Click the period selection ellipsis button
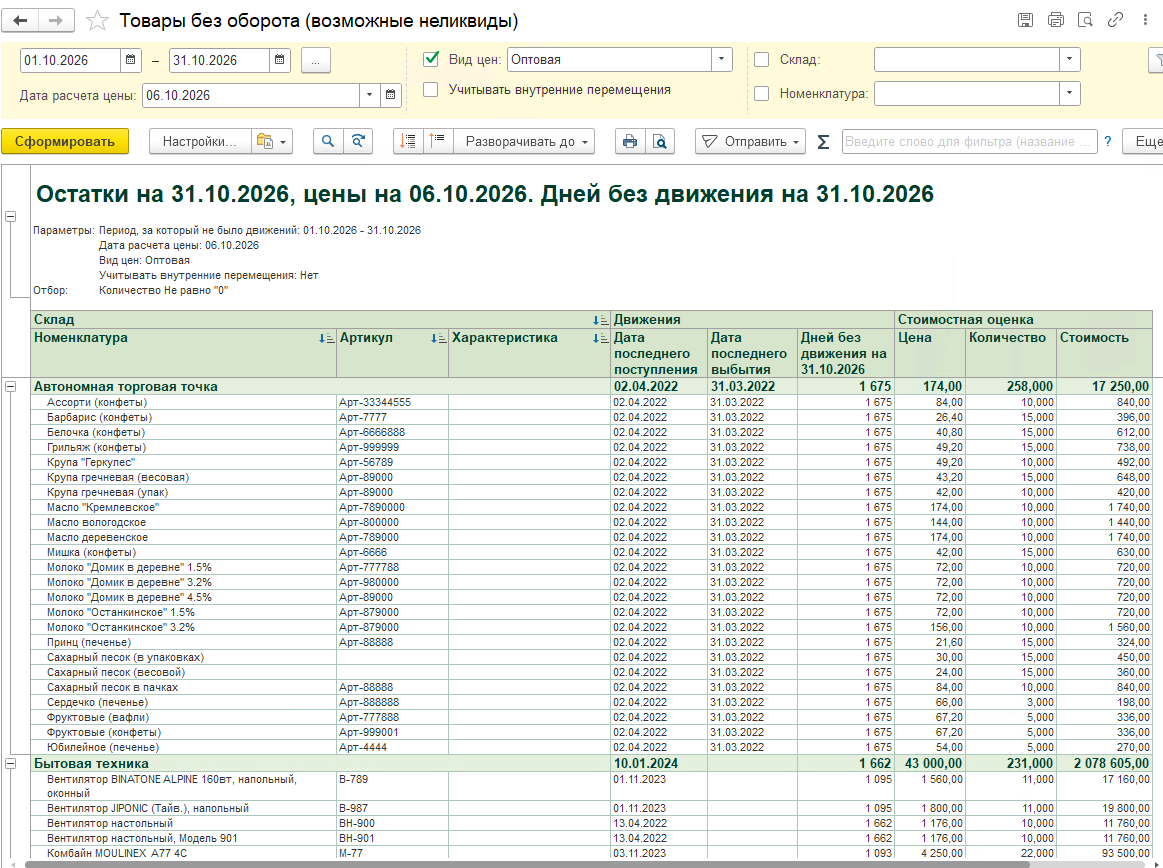 pos(315,60)
